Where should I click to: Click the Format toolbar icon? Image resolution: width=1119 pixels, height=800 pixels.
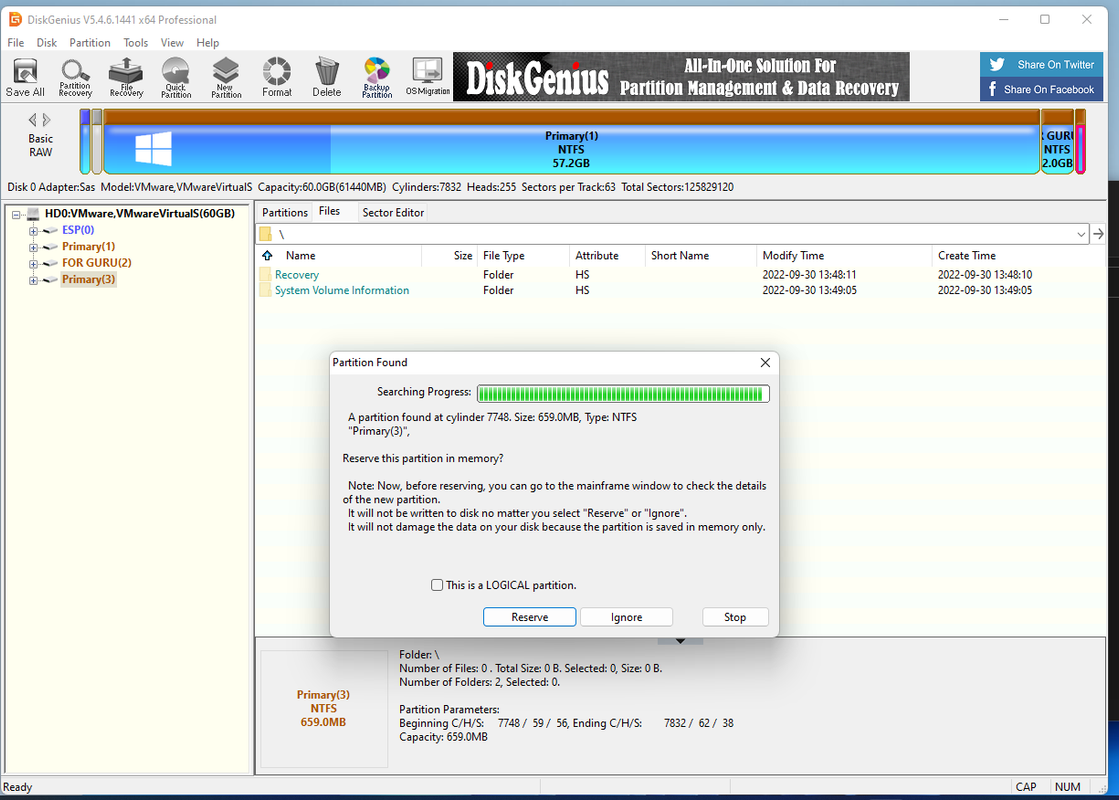(x=277, y=77)
